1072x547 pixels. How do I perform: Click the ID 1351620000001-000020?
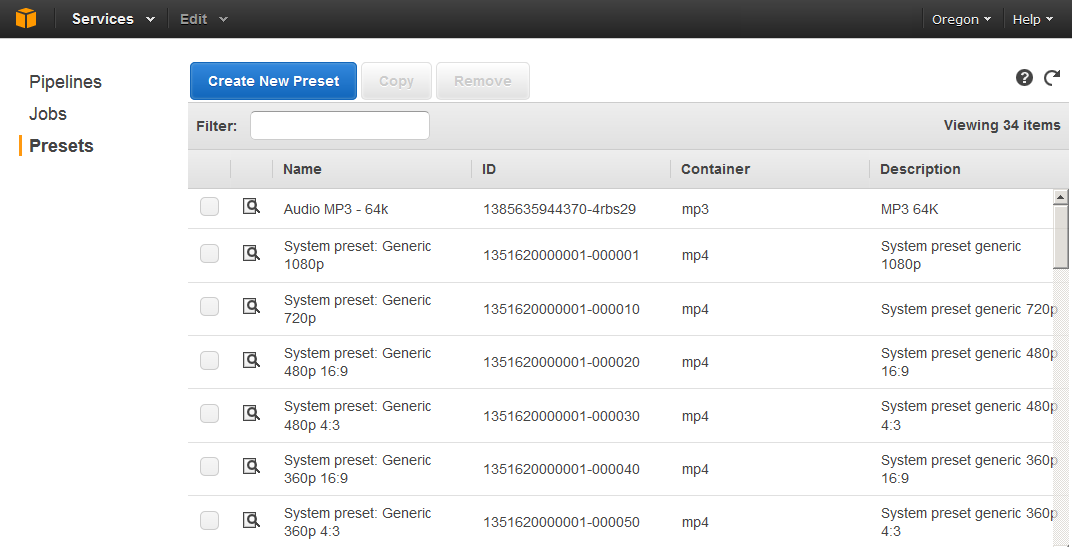[x=561, y=362]
